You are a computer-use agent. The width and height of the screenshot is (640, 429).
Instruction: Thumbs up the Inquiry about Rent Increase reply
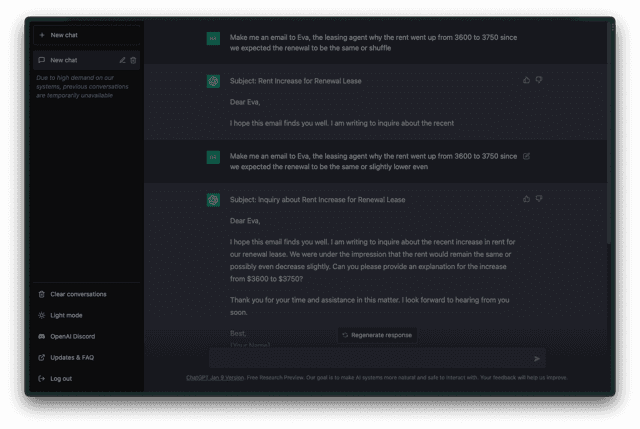pyautogui.click(x=527, y=199)
